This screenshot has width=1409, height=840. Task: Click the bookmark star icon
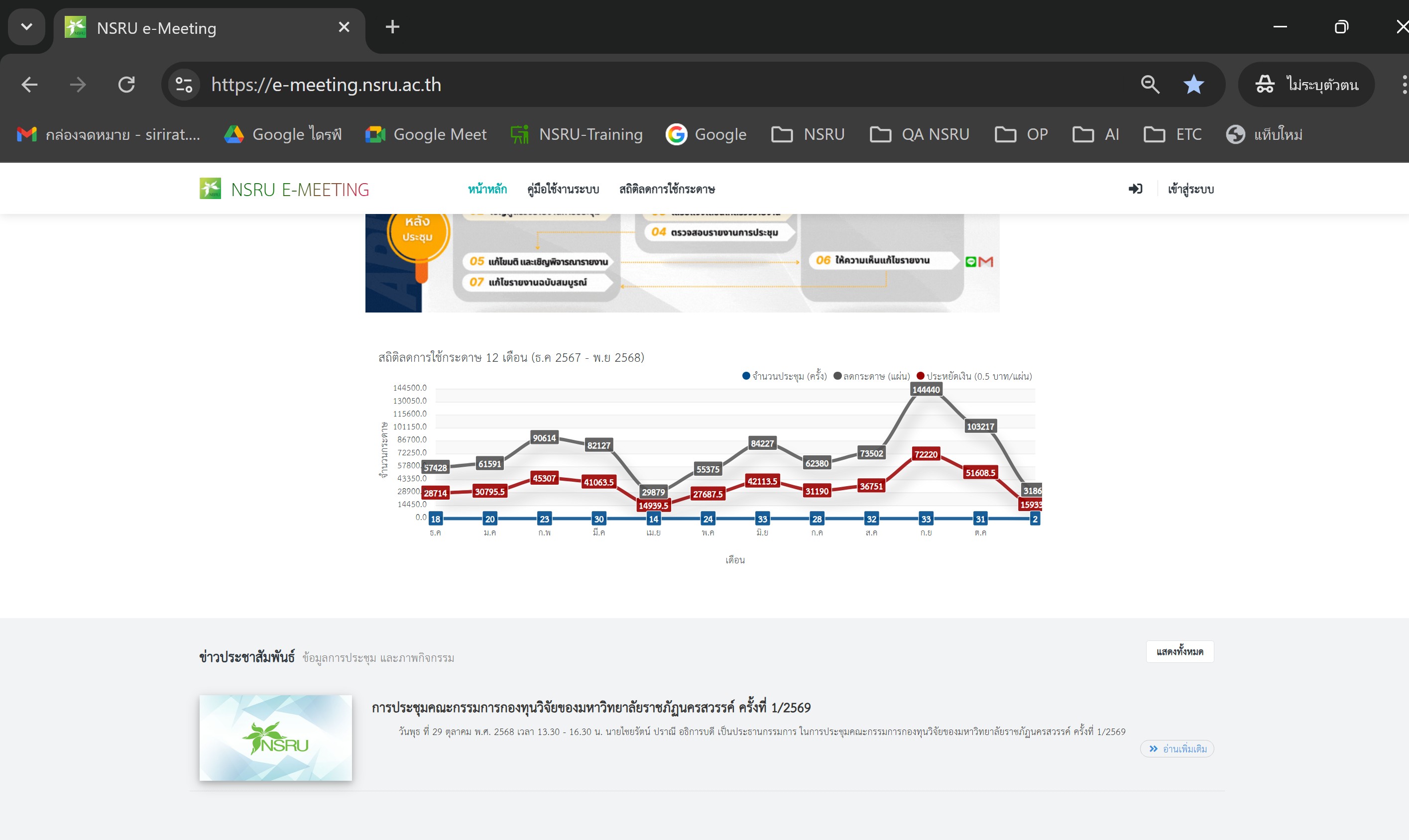(1193, 85)
